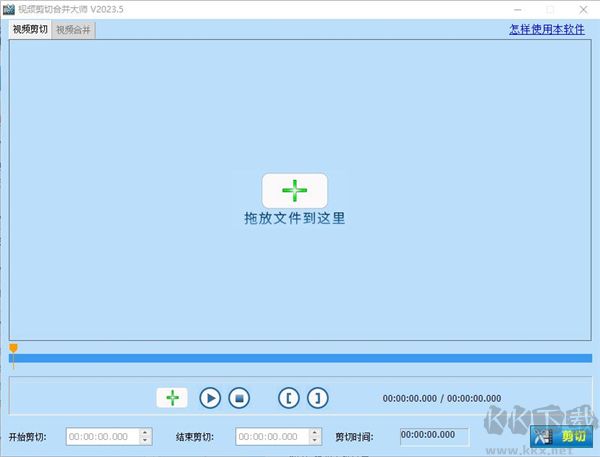The width and height of the screenshot is (600, 457).
Task: Increase 开始剪切 time with up arrow
Action: 145,433
